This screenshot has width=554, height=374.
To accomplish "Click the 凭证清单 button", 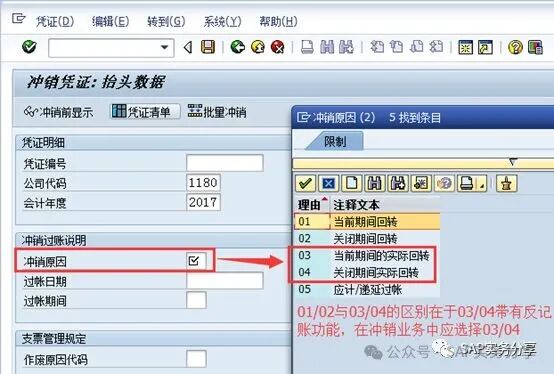I will 145,112.
